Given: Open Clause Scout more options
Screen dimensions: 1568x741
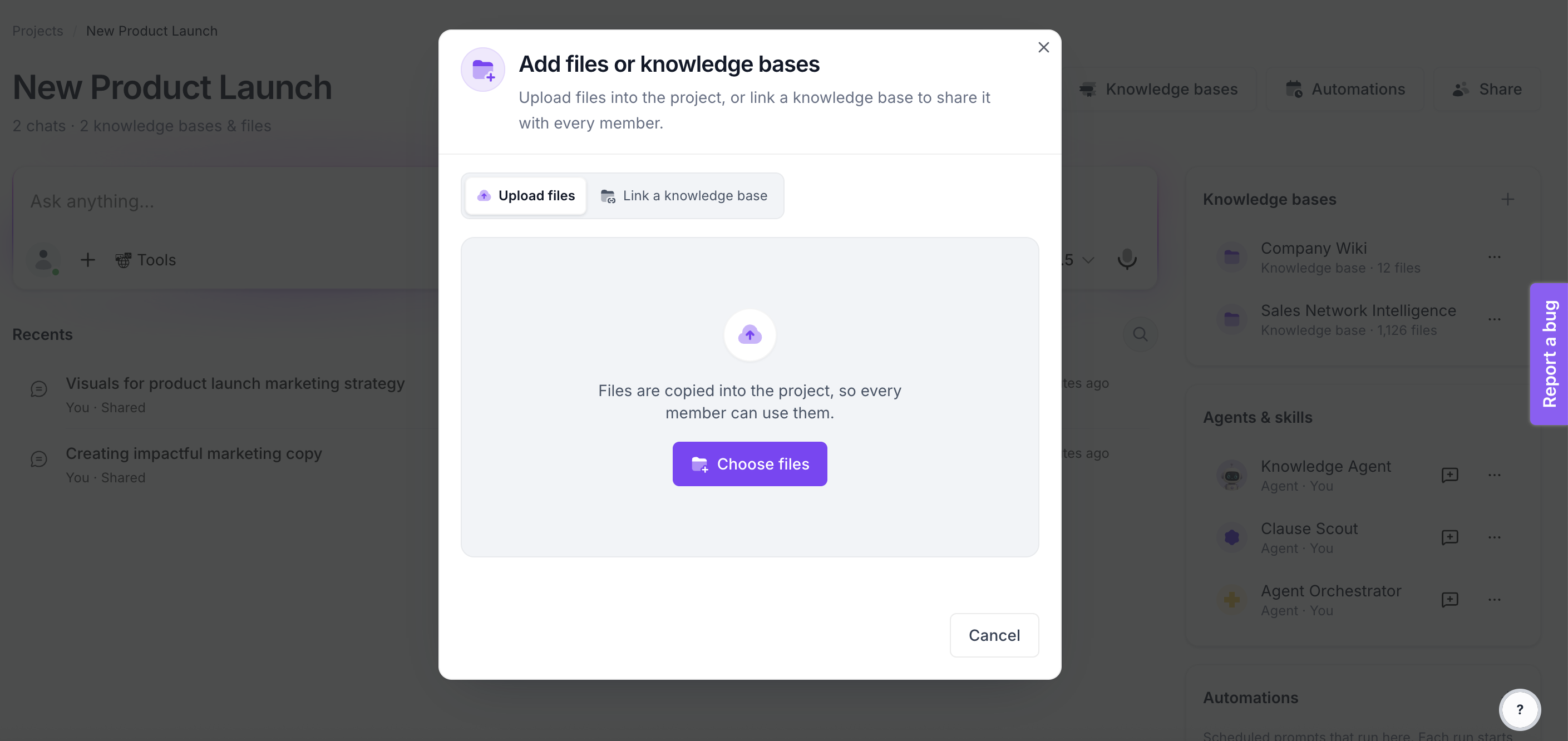Looking at the screenshot, I should 1494,537.
